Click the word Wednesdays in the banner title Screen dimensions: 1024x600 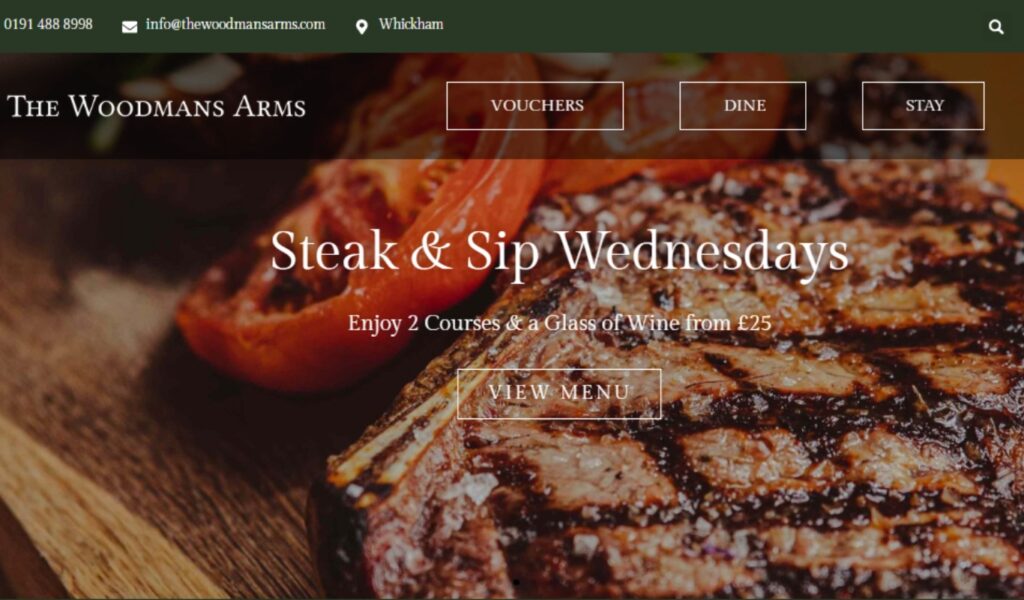pyautogui.click(x=702, y=251)
